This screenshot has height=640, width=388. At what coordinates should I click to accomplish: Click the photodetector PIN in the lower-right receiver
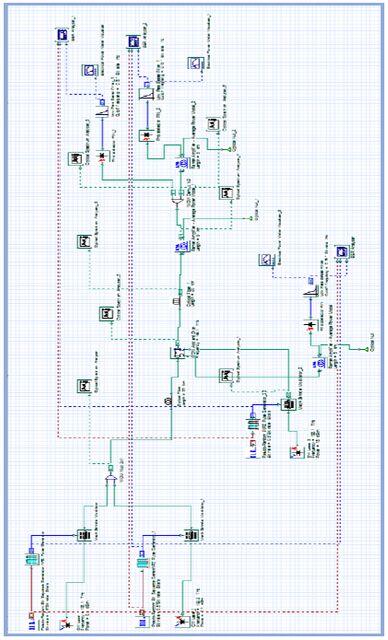tap(310, 325)
